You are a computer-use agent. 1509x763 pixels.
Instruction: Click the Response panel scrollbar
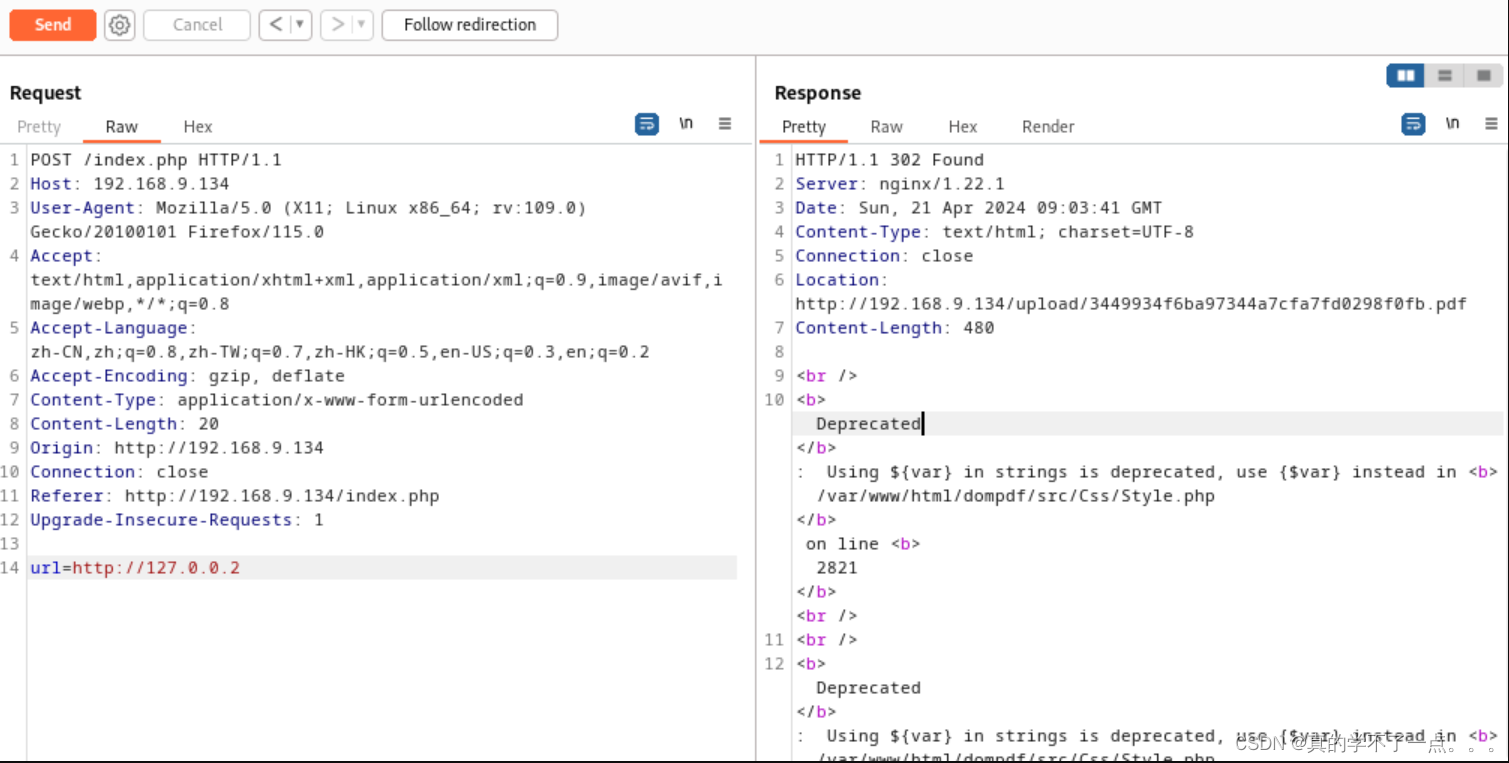[x=1504, y=400]
